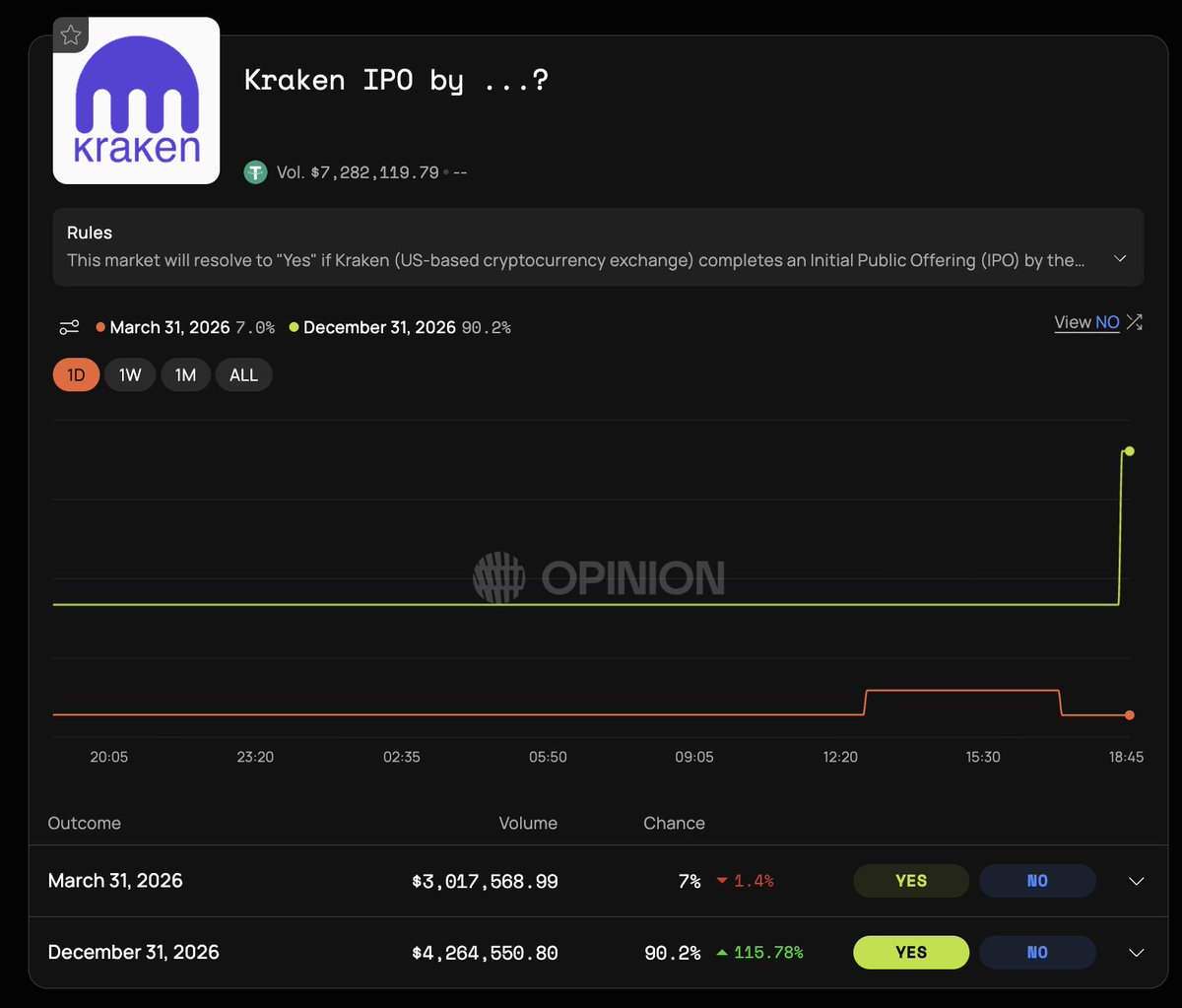Click the total volume $7,282,119.79

pos(374,172)
